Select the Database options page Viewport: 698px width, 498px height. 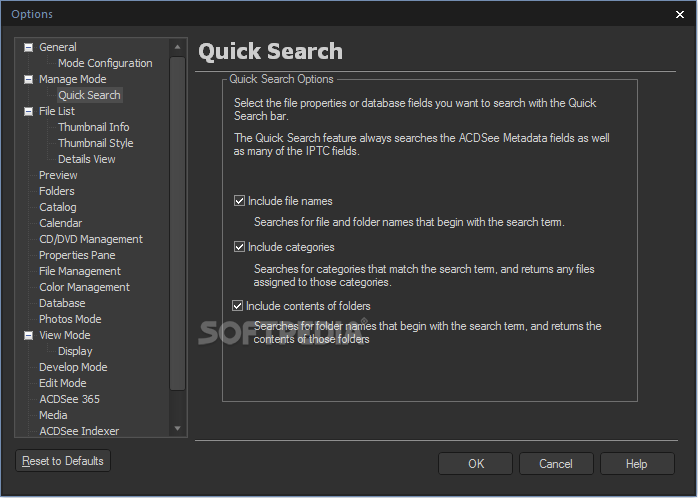62,304
